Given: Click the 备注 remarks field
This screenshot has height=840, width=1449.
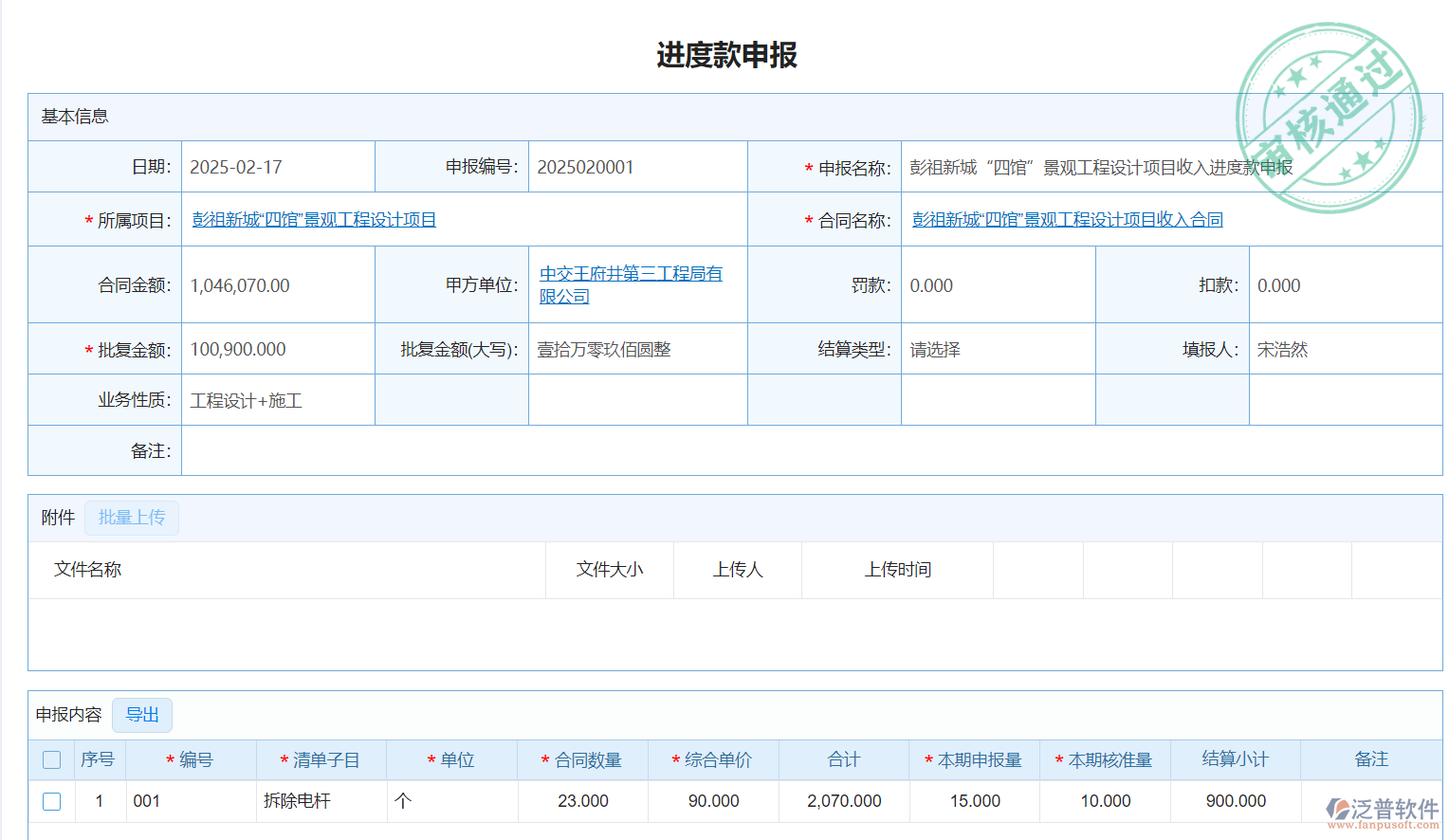Looking at the screenshot, I should point(811,451).
